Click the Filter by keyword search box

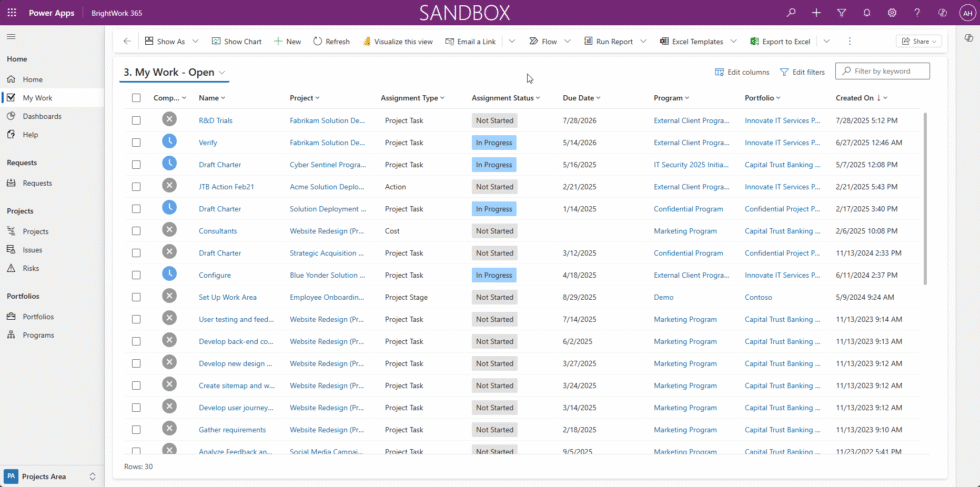(888, 72)
